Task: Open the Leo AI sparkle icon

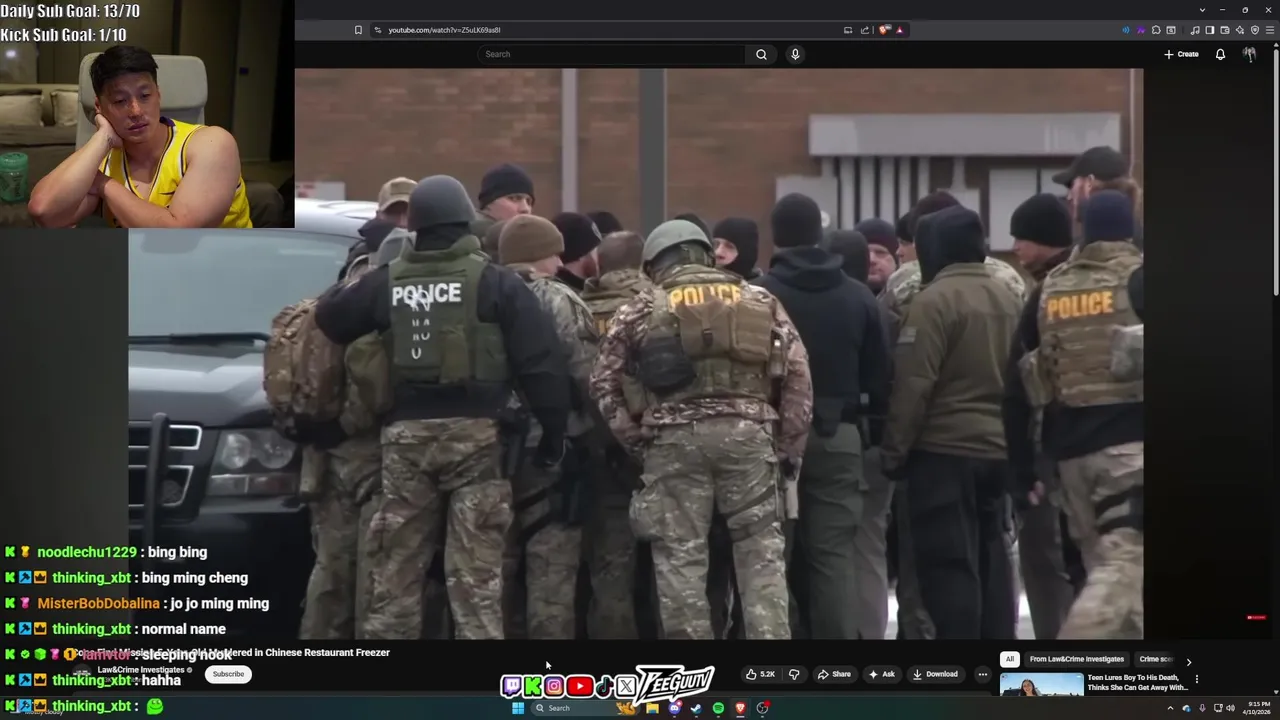Action: tap(1240, 30)
